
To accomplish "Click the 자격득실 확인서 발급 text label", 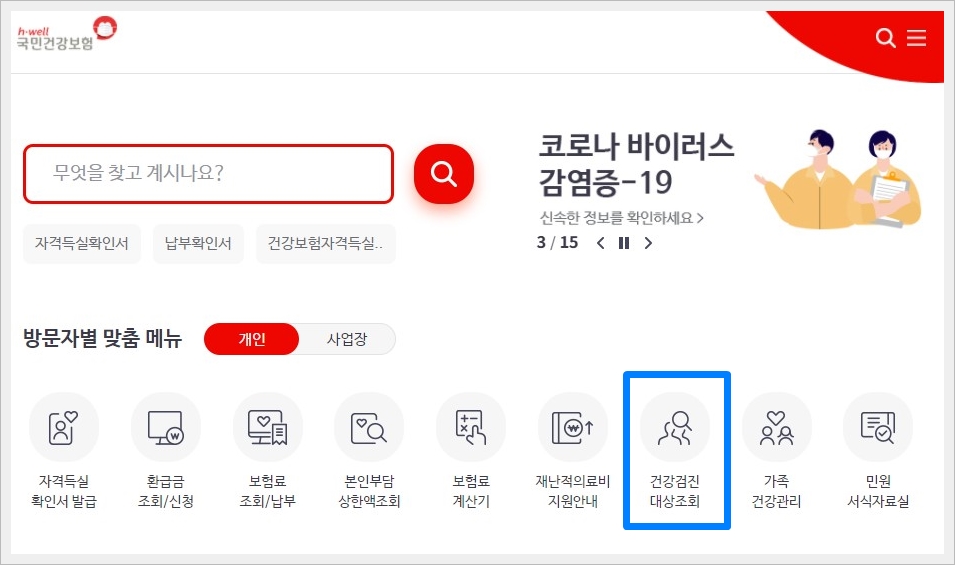I will click(63, 491).
